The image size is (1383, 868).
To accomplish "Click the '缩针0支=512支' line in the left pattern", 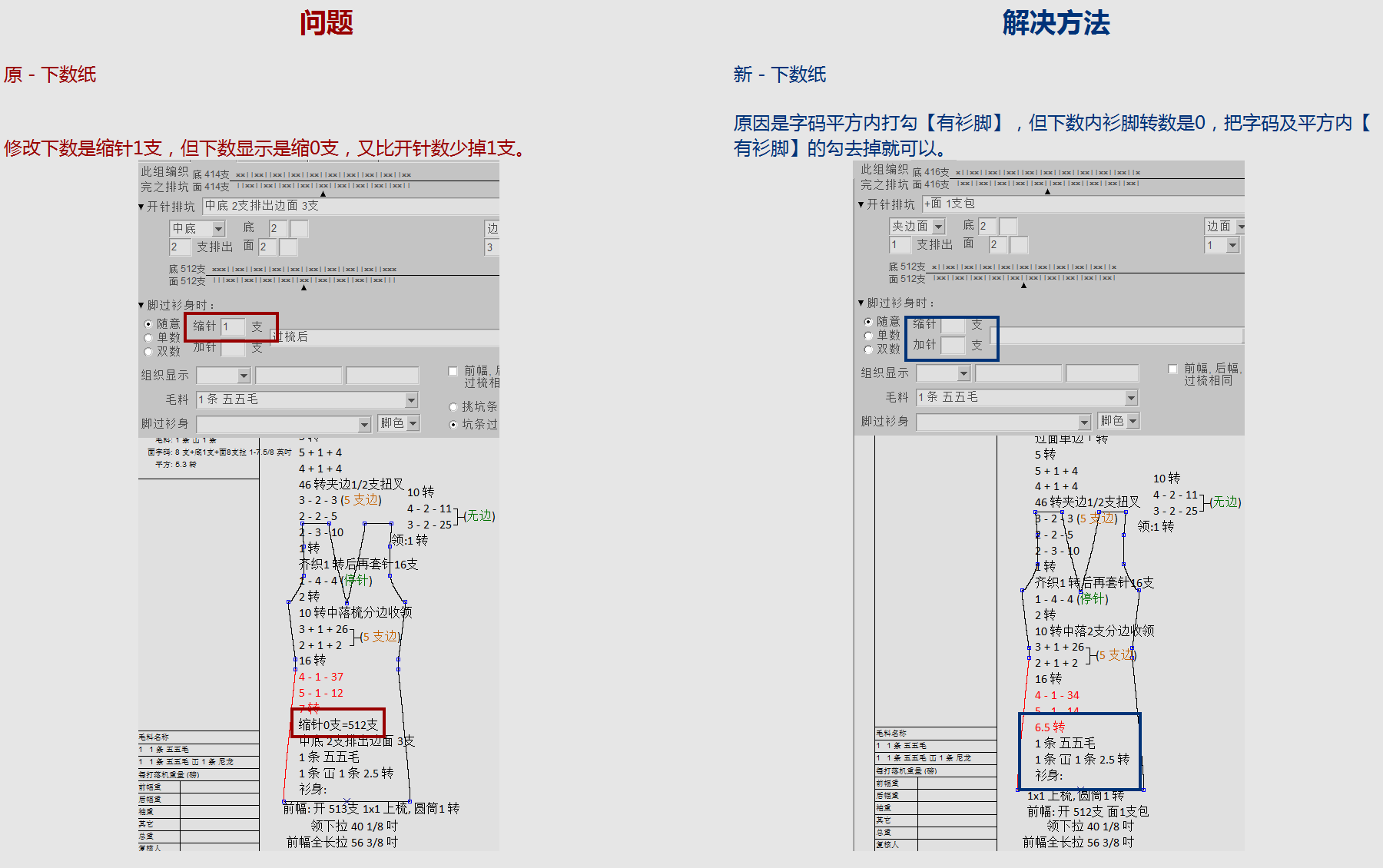I will click(x=338, y=725).
